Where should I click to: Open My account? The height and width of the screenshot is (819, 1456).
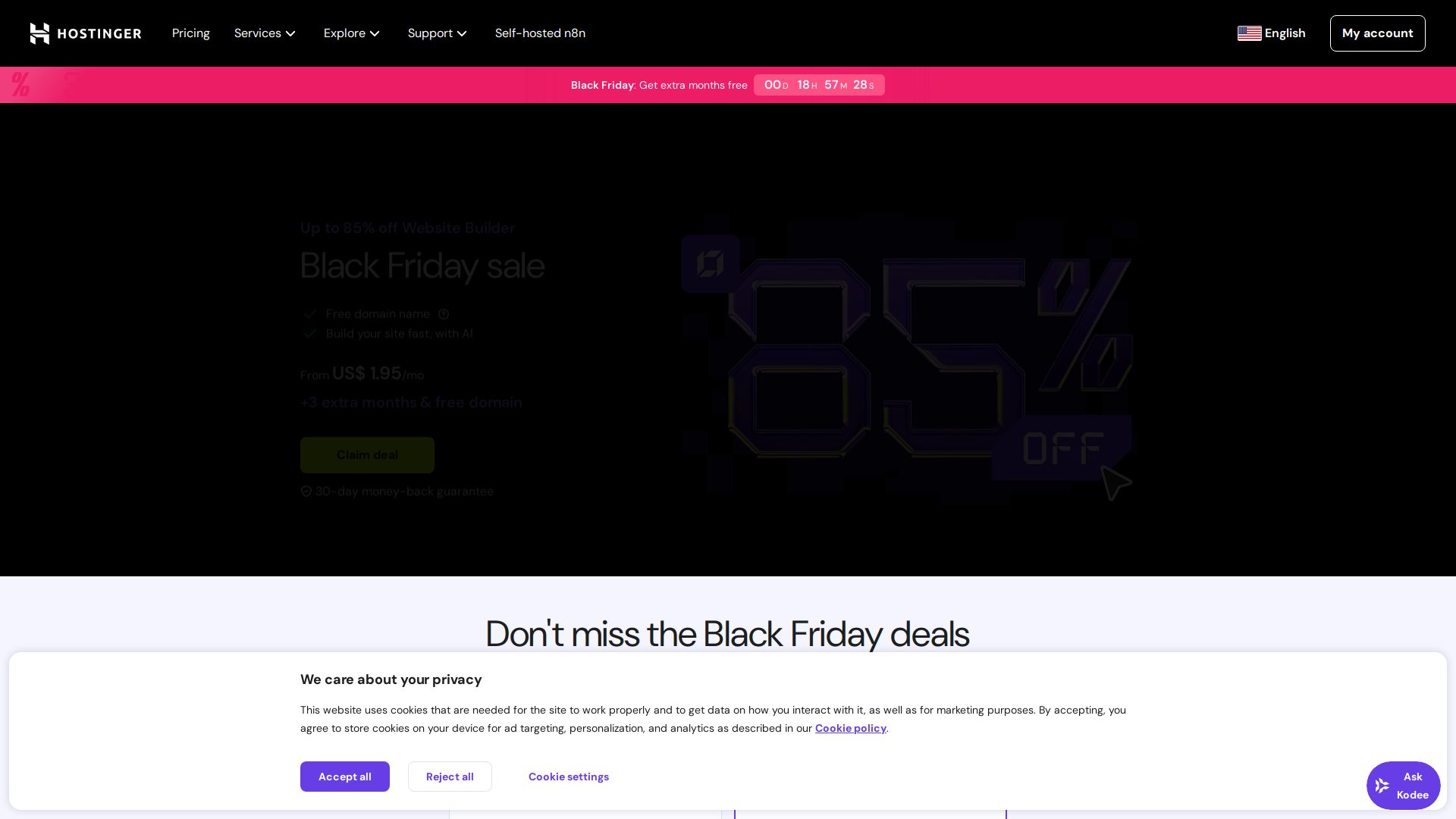pyautogui.click(x=1377, y=33)
